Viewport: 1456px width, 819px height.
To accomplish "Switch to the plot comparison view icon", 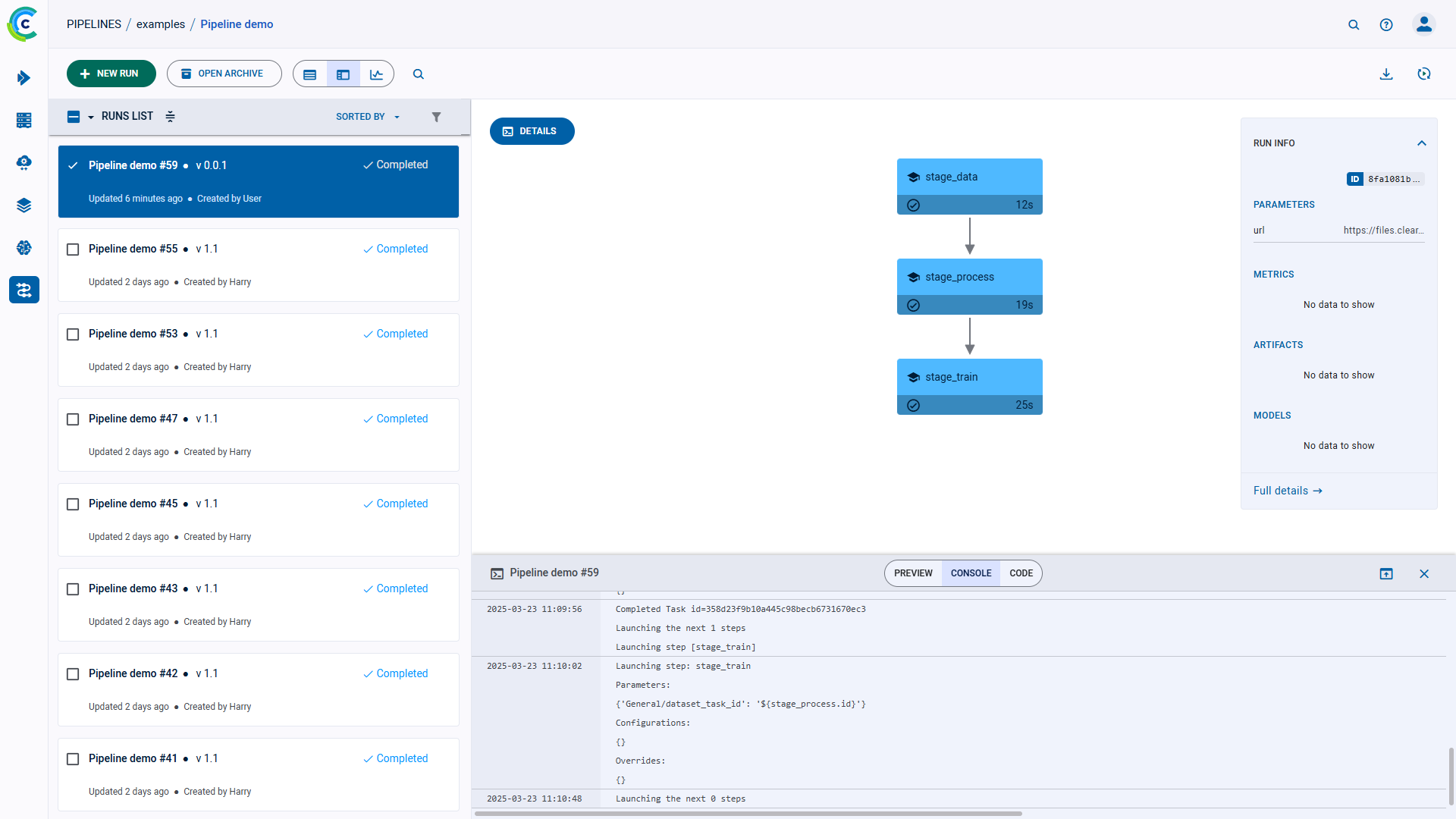I will [x=377, y=74].
